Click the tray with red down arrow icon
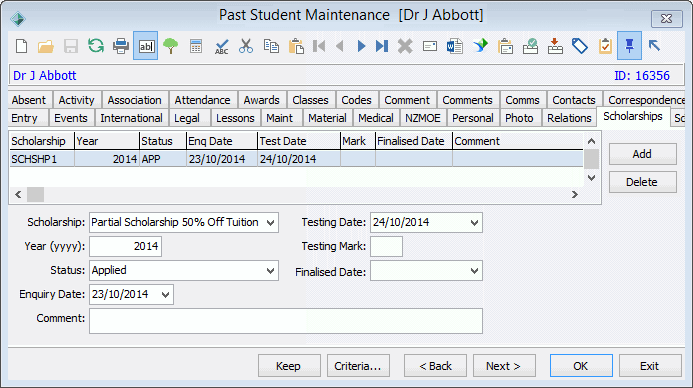693x388 pixels. pyautogui.click(x=555, y=46)
